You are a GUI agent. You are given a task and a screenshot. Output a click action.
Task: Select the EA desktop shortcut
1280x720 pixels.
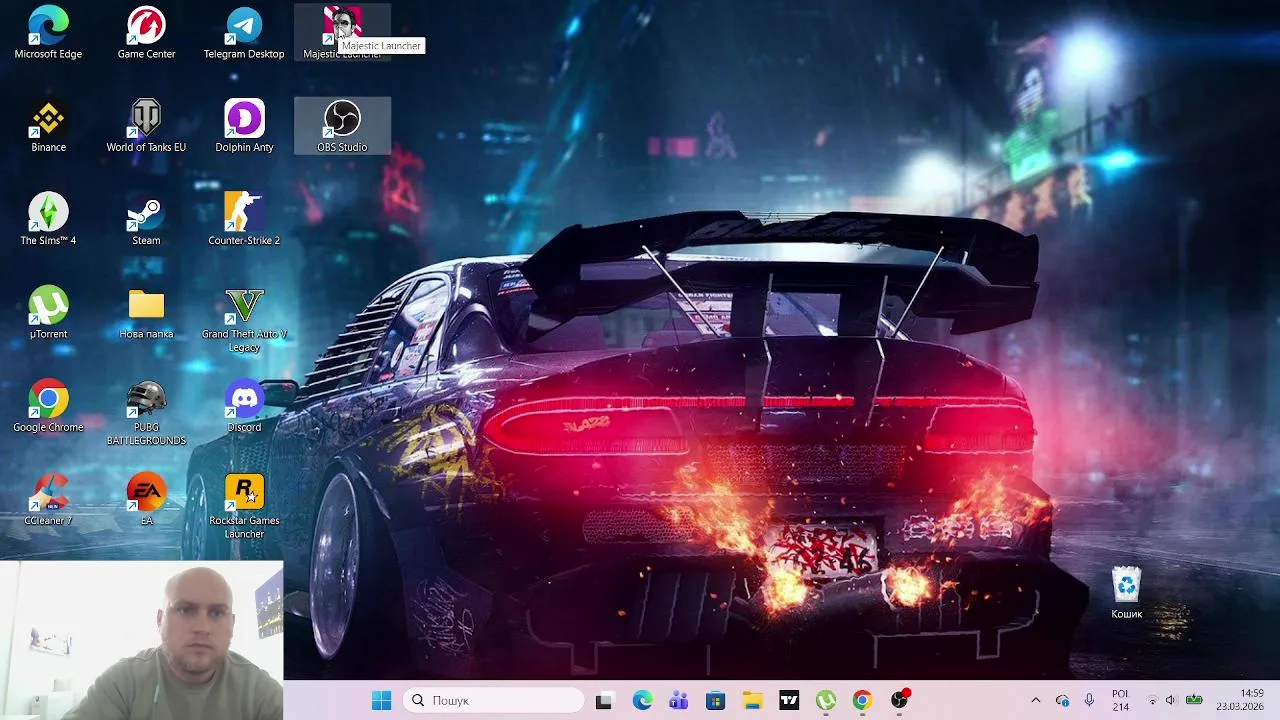146,498
